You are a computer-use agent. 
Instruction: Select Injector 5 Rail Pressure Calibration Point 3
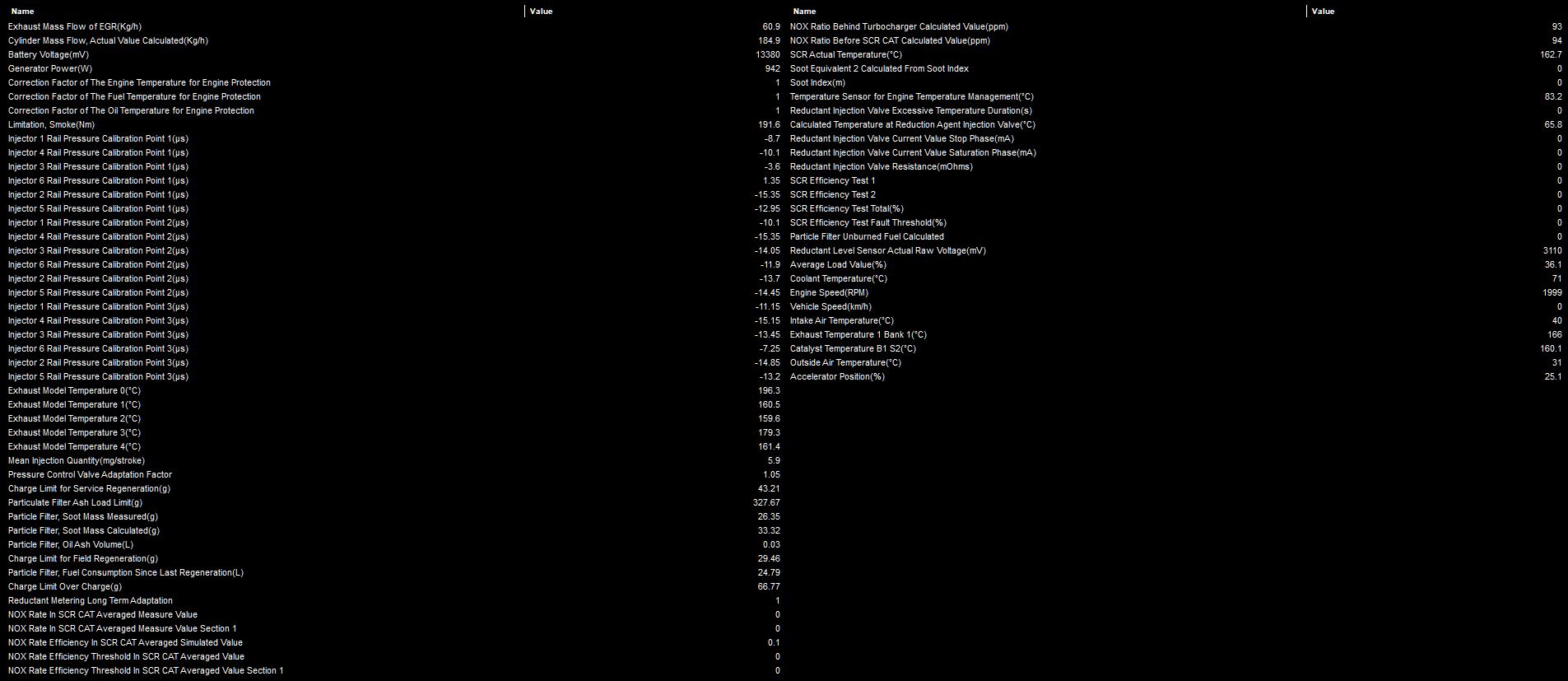click(x=393, y=376)
